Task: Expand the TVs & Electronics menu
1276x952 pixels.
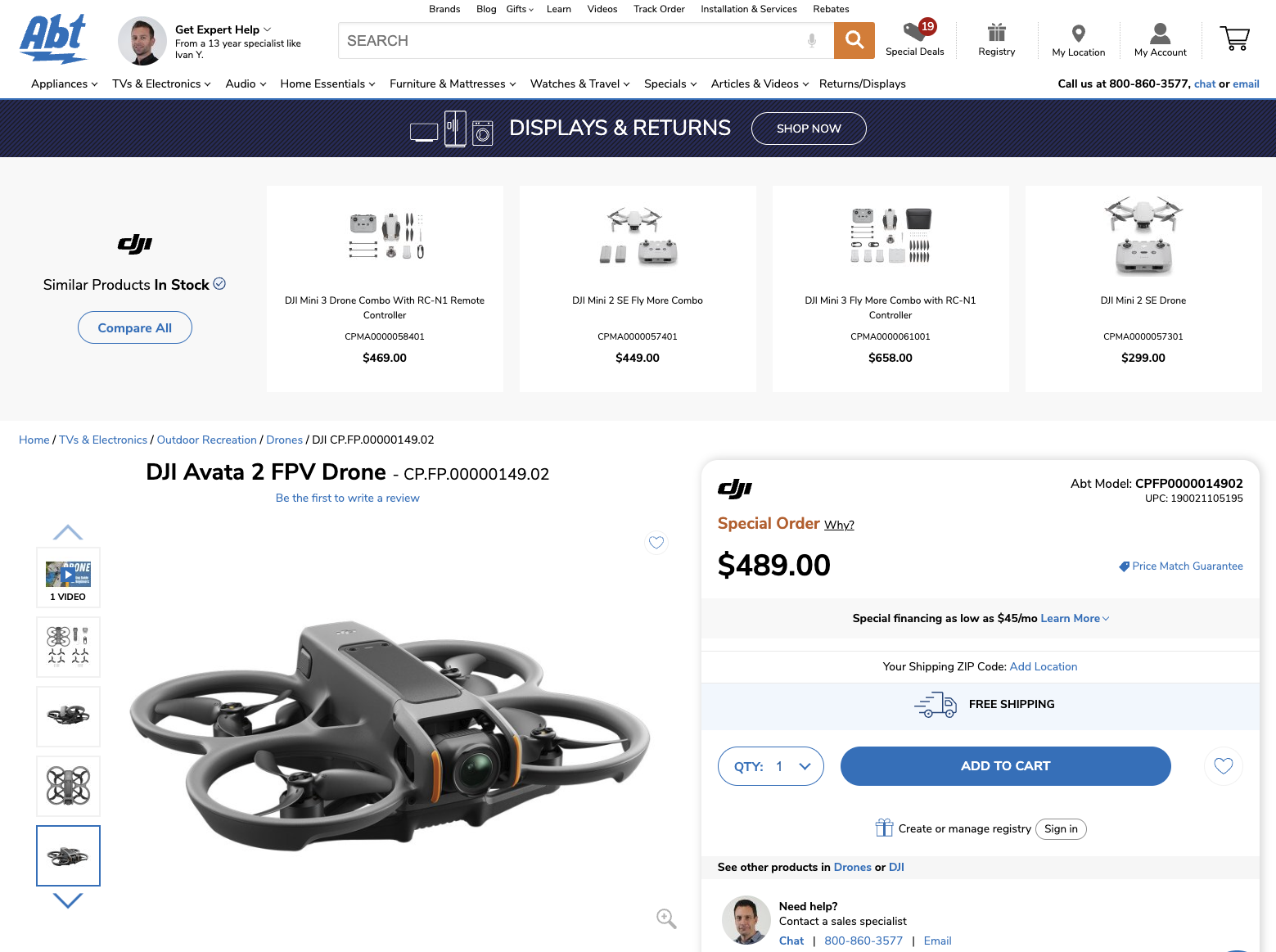Action: 161,83
